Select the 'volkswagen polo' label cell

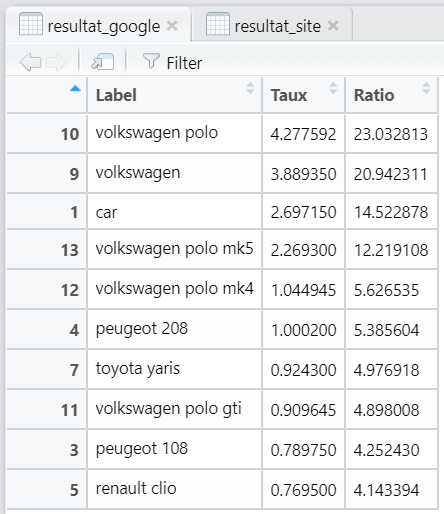pyautogui.click(x=174, y=134)
